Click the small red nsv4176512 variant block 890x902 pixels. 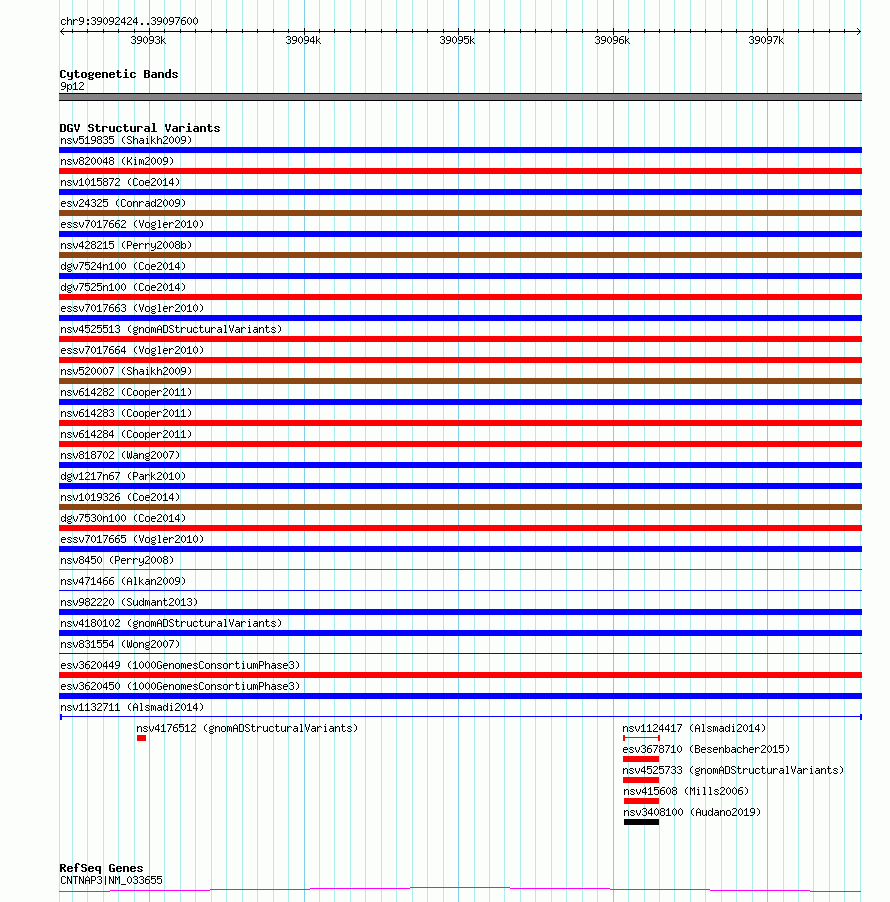tap(142, 738)
